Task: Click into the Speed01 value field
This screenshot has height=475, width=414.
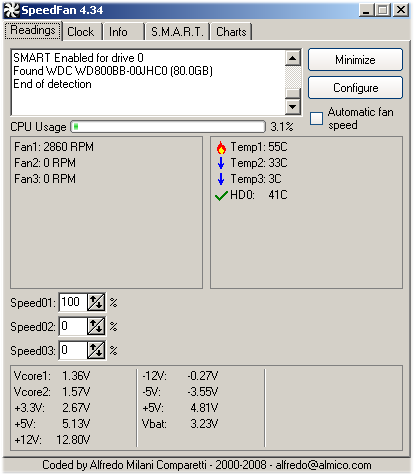Action: [73, 302]
